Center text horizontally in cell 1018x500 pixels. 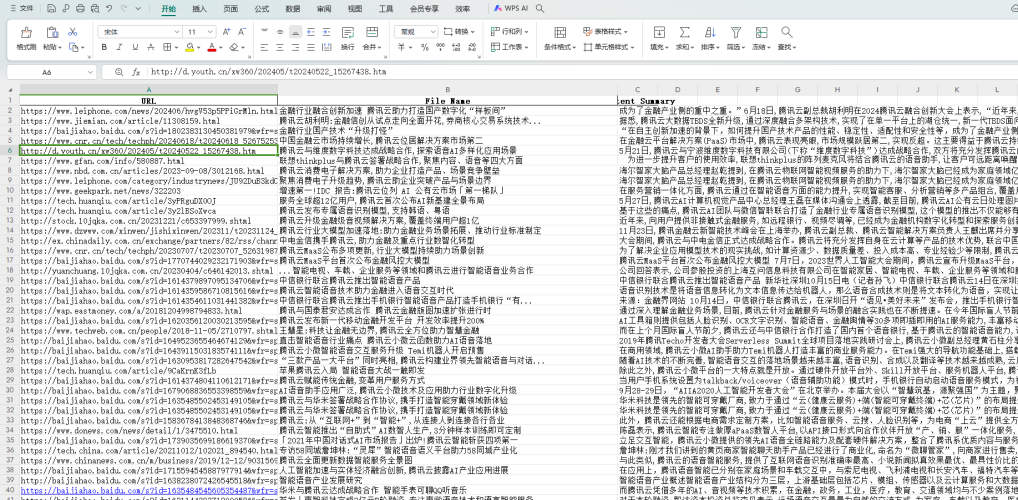click(280, 47)
